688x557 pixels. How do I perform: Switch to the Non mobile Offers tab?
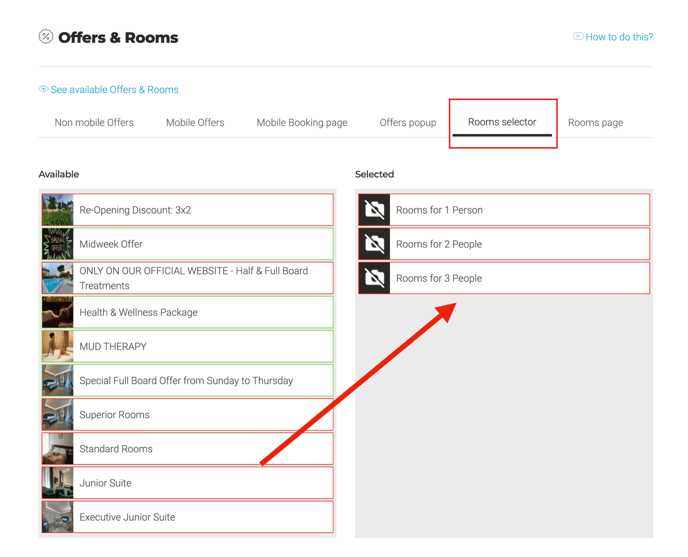(94, 123)
